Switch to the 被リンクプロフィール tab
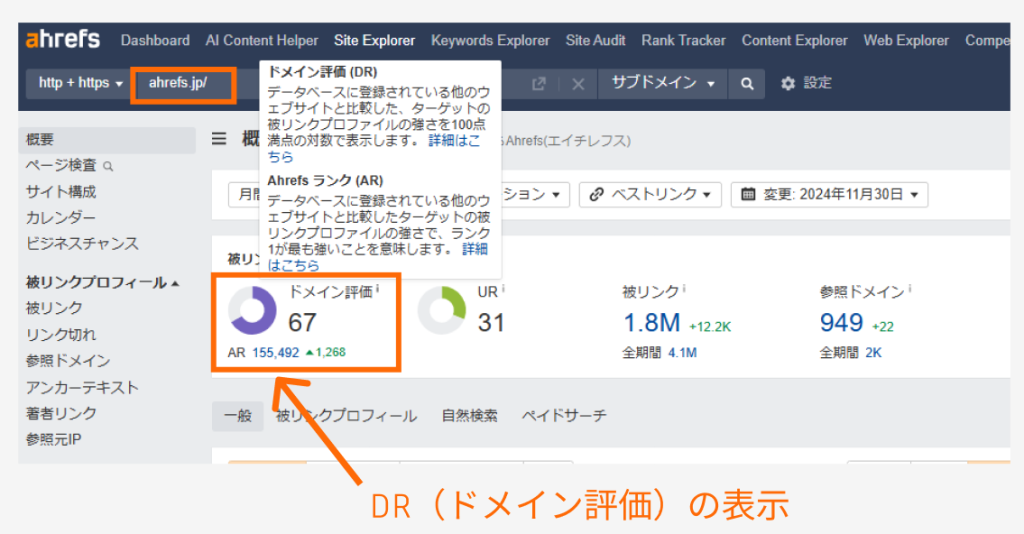This screenshot has height=534, width=1024. click(346, 416)
